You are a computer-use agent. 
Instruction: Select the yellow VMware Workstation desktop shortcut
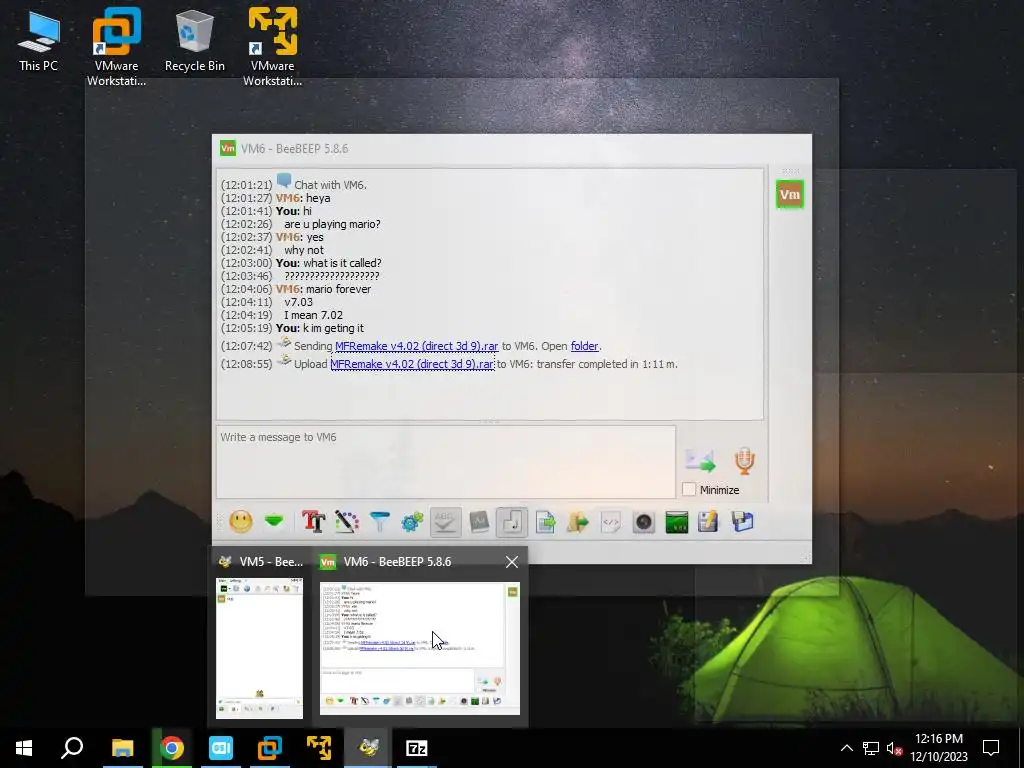(x=273, y=47)
